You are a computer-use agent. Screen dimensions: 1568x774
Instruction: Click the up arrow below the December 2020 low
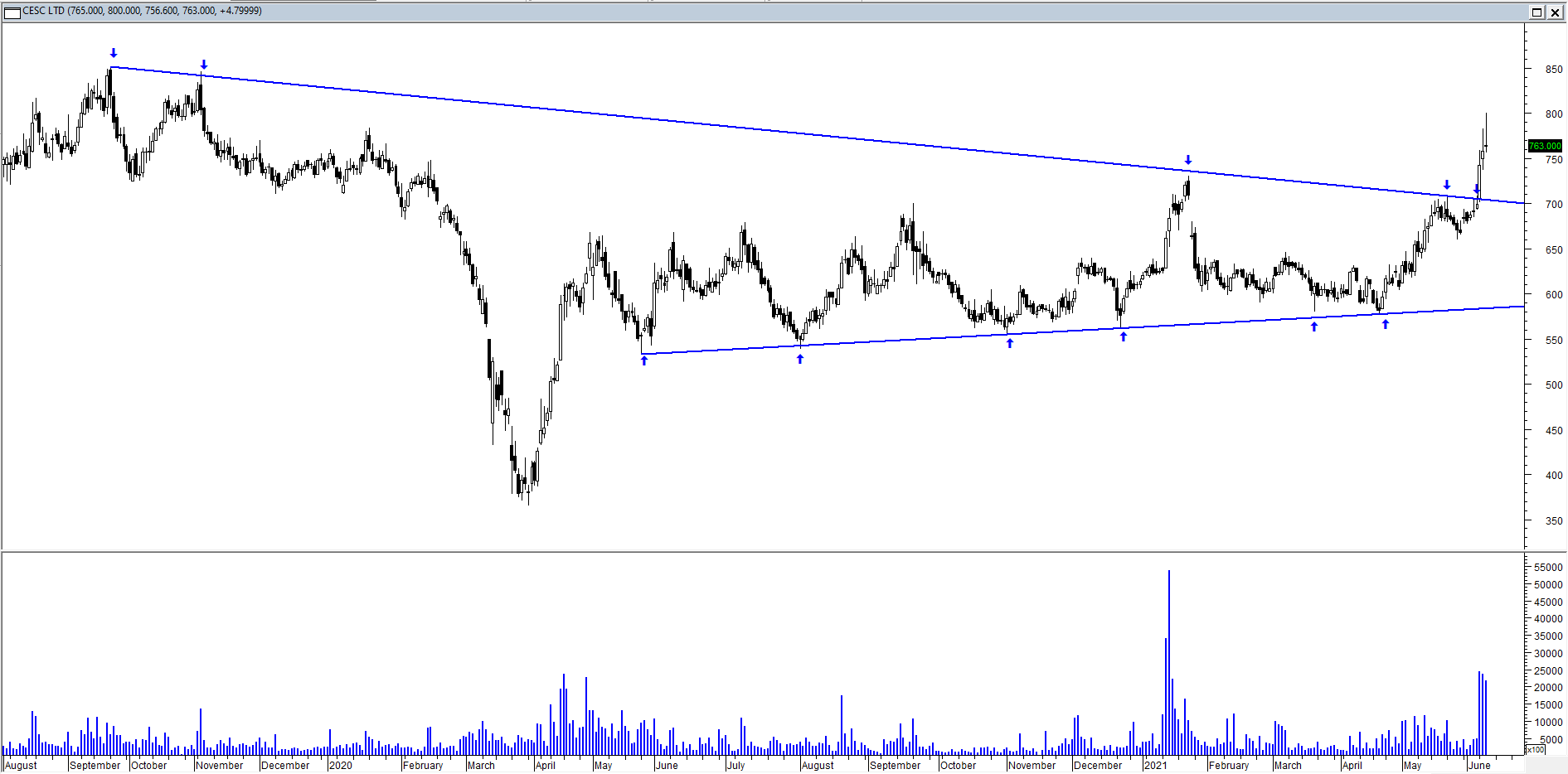(1124, 336)
